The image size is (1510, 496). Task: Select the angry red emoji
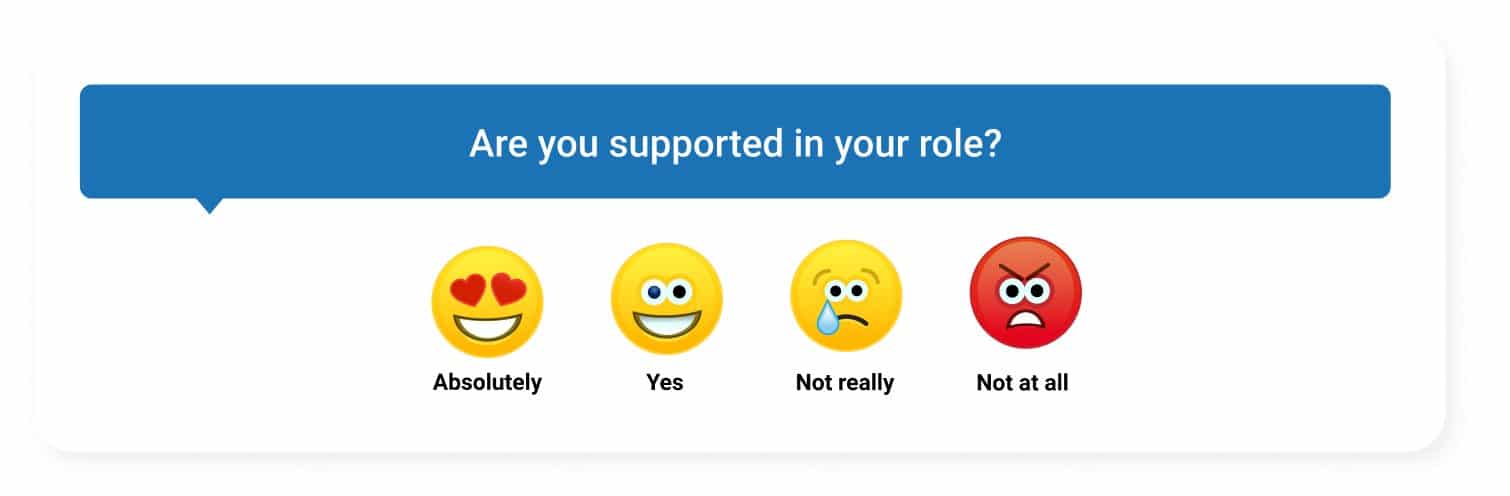tap(1026, 293)
